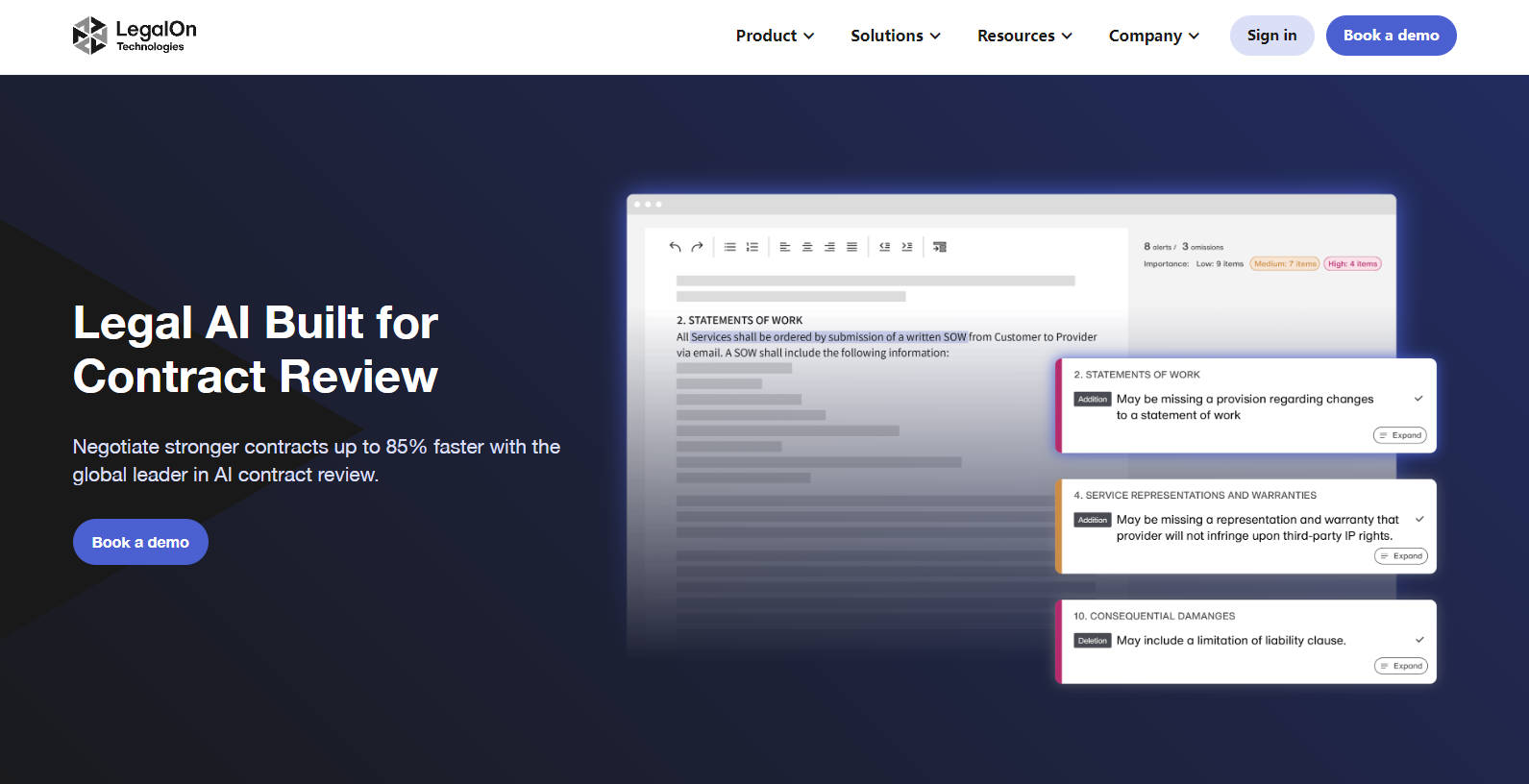Click the Addition tag on Service Representations card
Image resolution: width=1529 pixels, height=784 pixels.
pos(1093,520)
